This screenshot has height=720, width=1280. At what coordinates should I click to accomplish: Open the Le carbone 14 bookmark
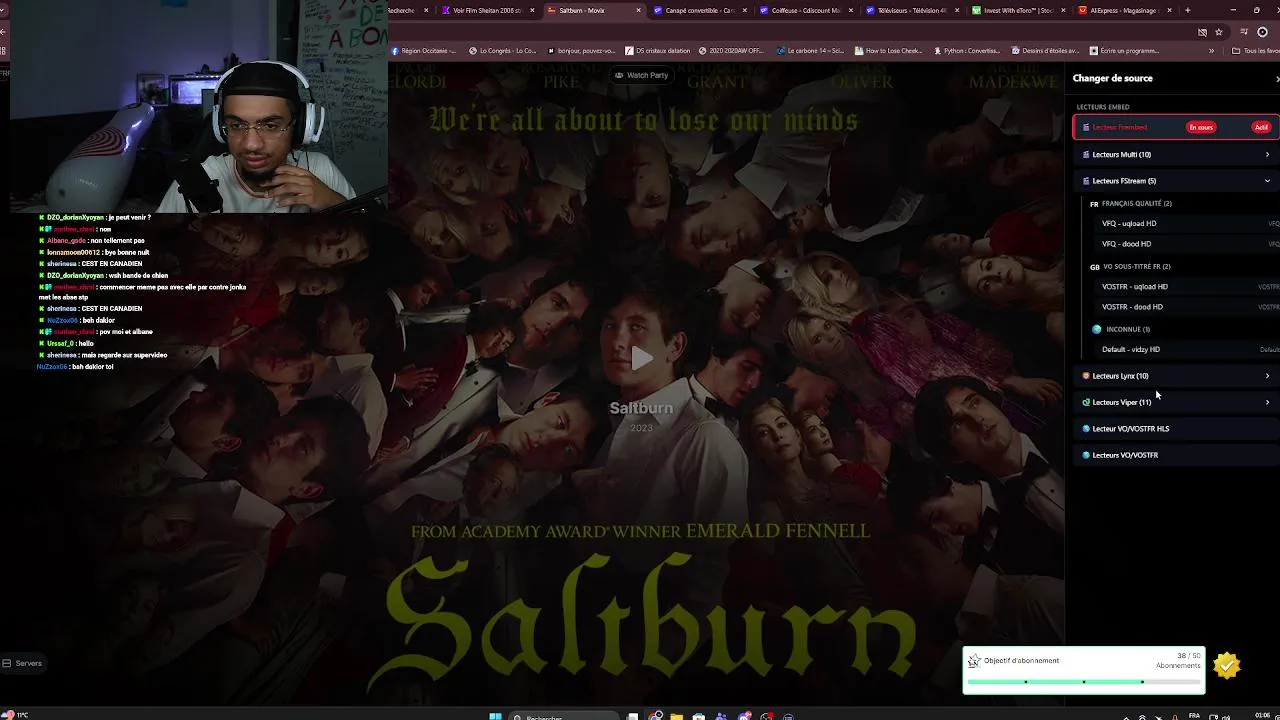pyautogui.click(x=810, y=50)
